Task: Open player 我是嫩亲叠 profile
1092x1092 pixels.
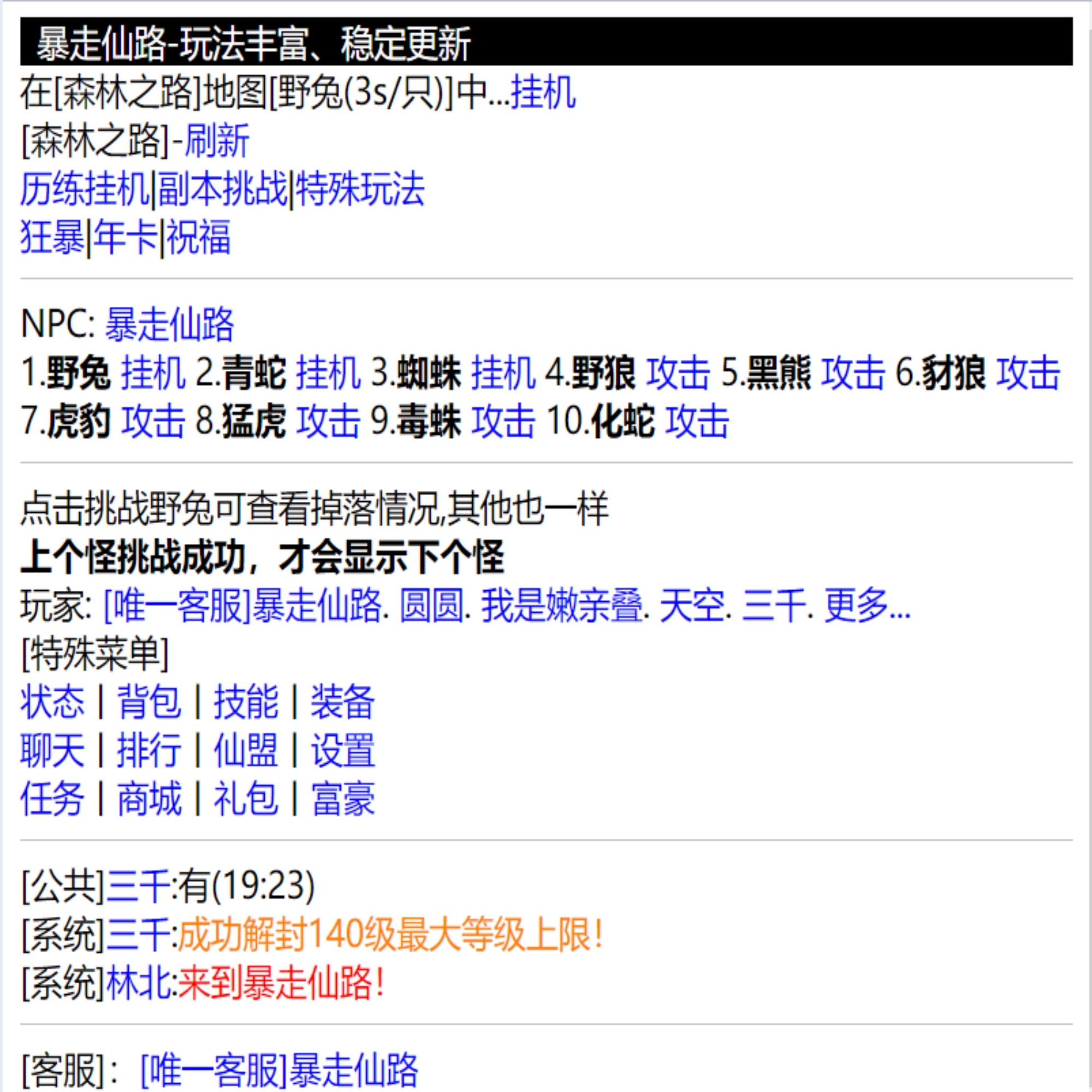Action: pyautogui.click(x=562, y=606)
